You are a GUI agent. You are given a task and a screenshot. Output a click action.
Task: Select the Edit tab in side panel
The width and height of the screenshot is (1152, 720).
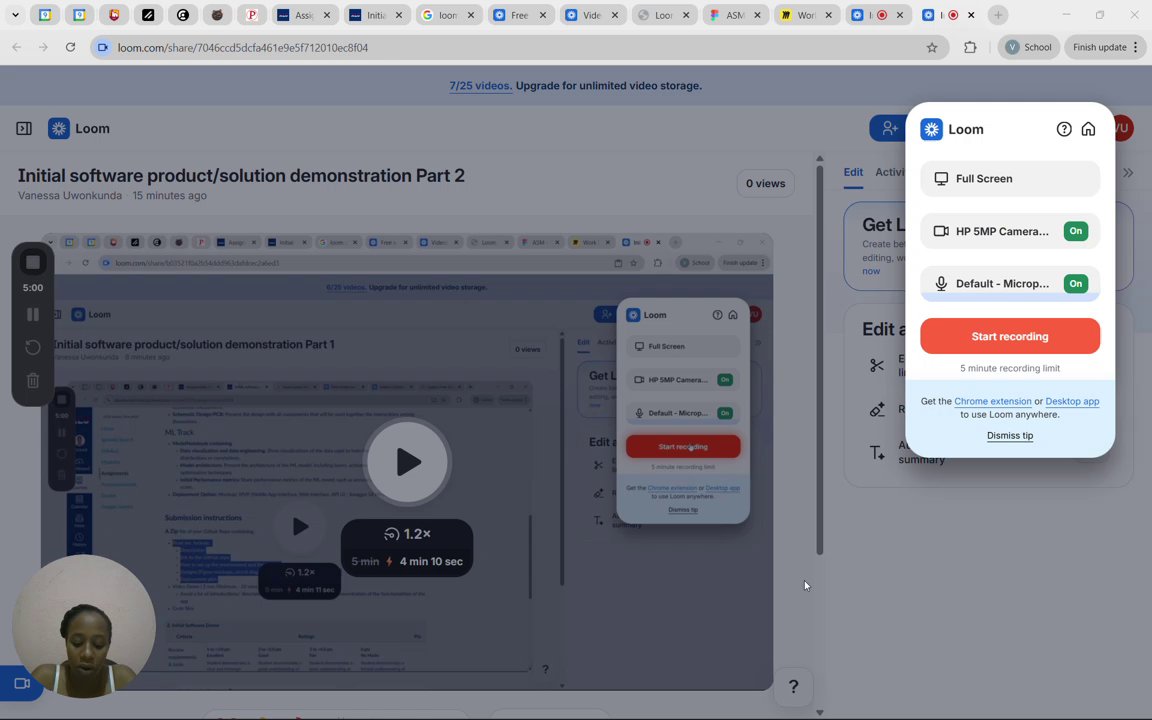pos(853,172)
